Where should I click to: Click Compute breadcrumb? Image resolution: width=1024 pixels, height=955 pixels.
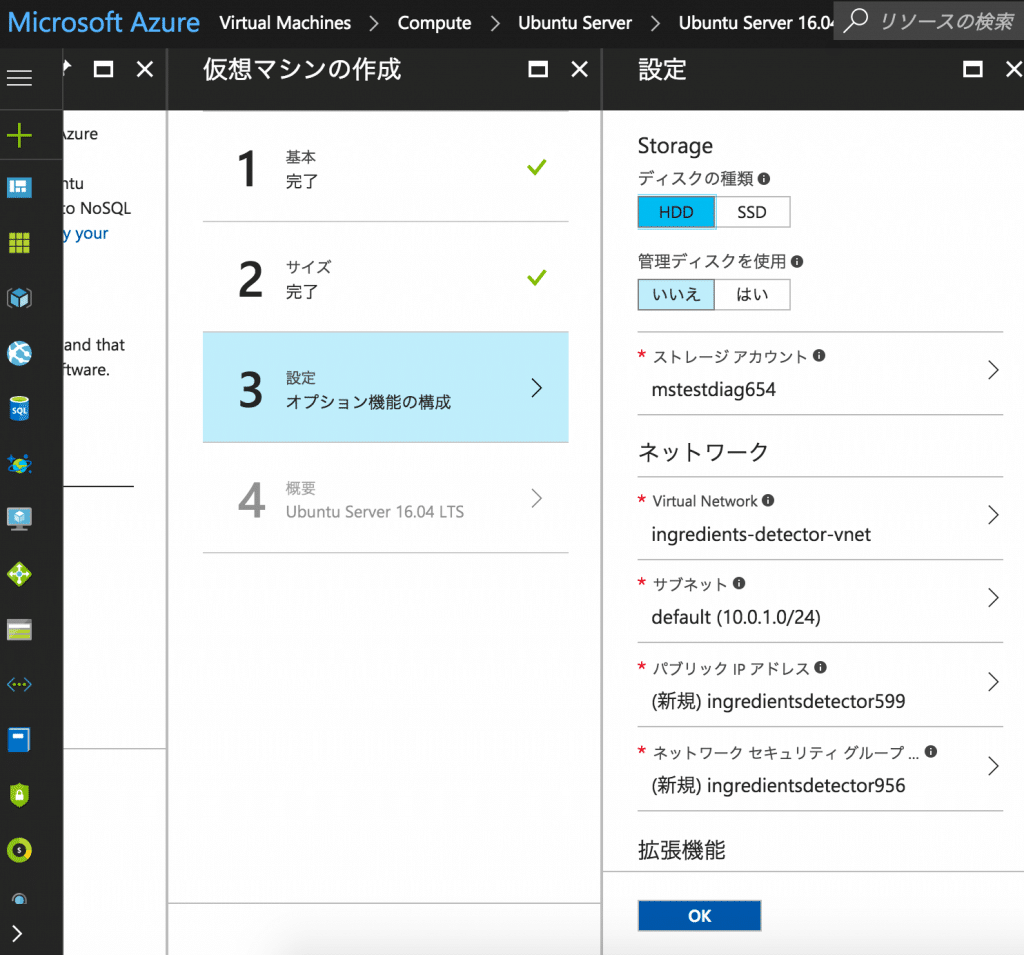point(434,23)
